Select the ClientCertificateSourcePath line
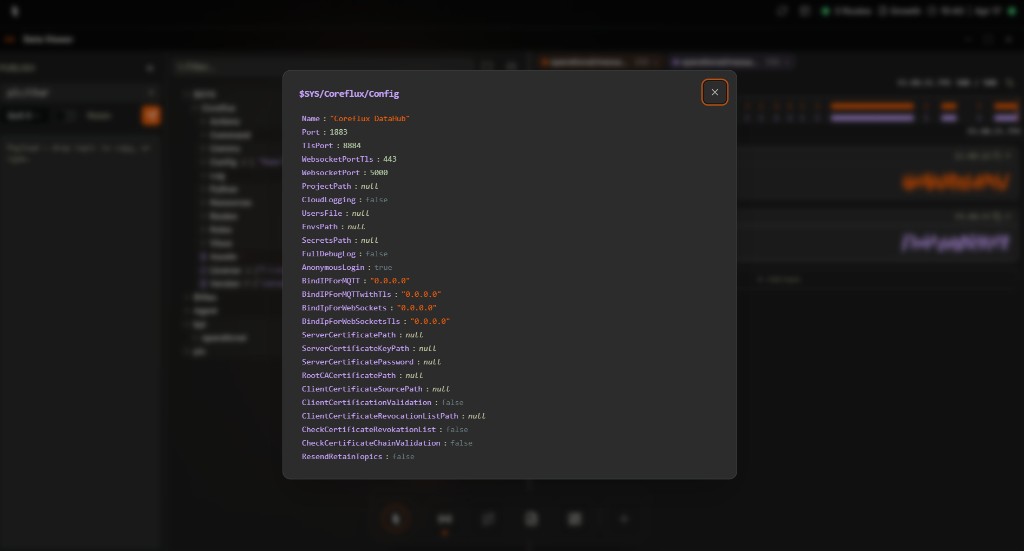This screenshot has height=551, width=1024. pyautogui.click(x=376, y=389)
